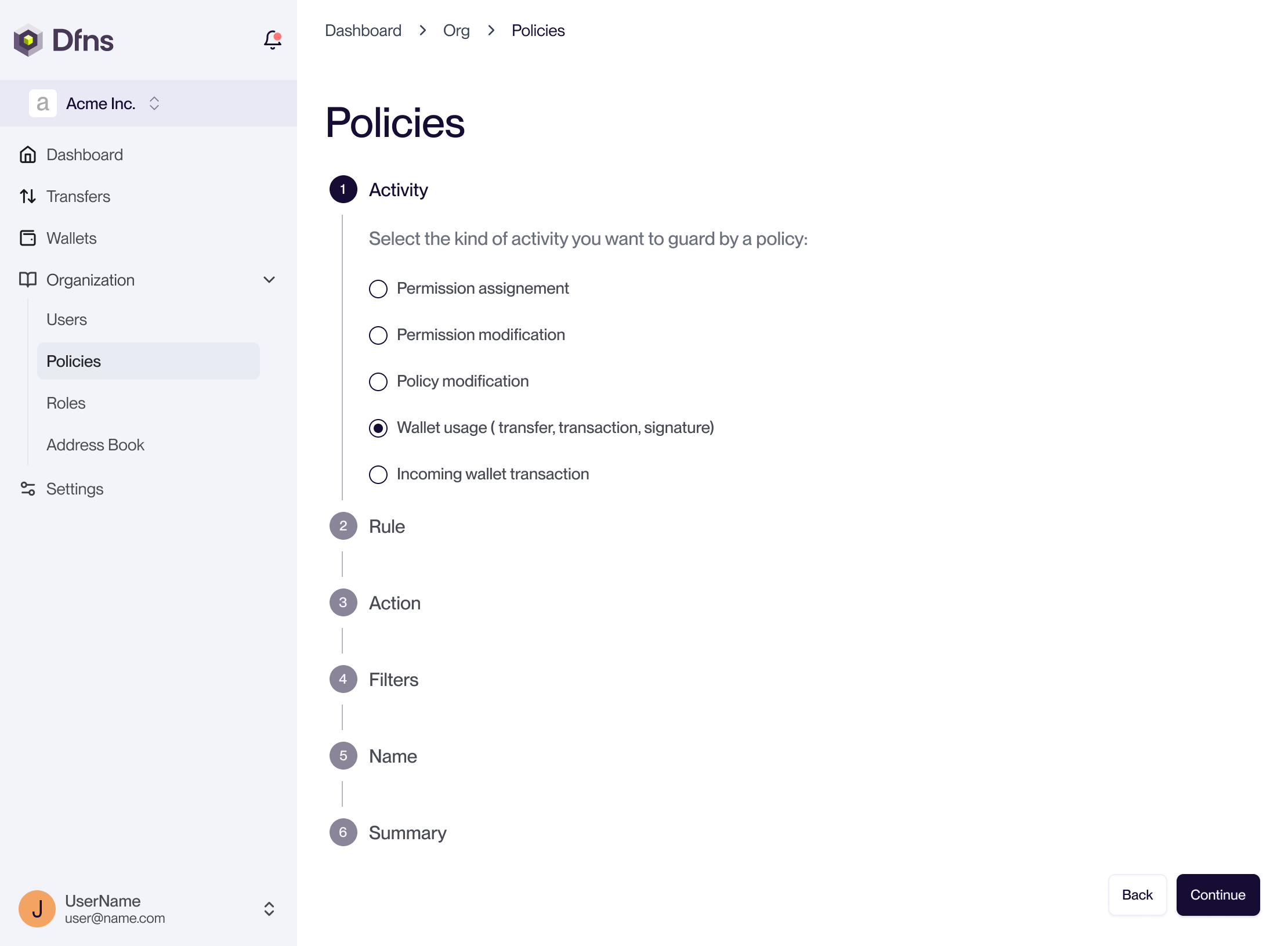Click the orange user avatar J

[37, 908]
